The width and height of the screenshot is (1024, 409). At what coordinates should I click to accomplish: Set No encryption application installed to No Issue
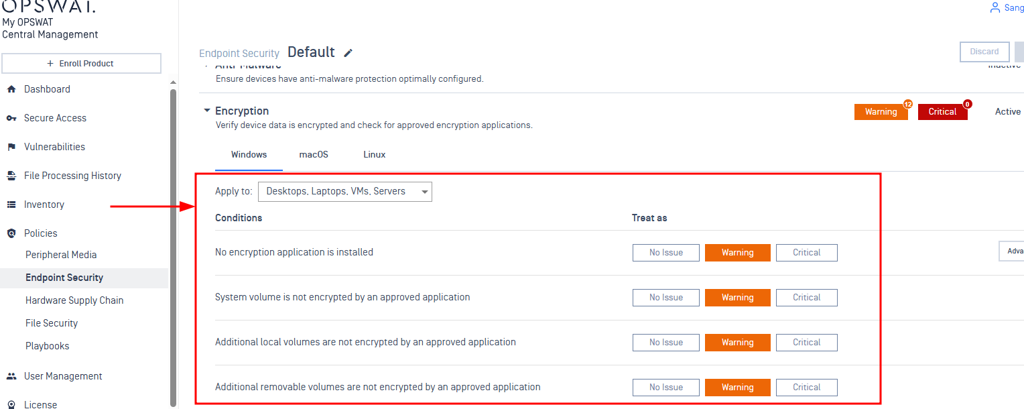tap(665, 252)
